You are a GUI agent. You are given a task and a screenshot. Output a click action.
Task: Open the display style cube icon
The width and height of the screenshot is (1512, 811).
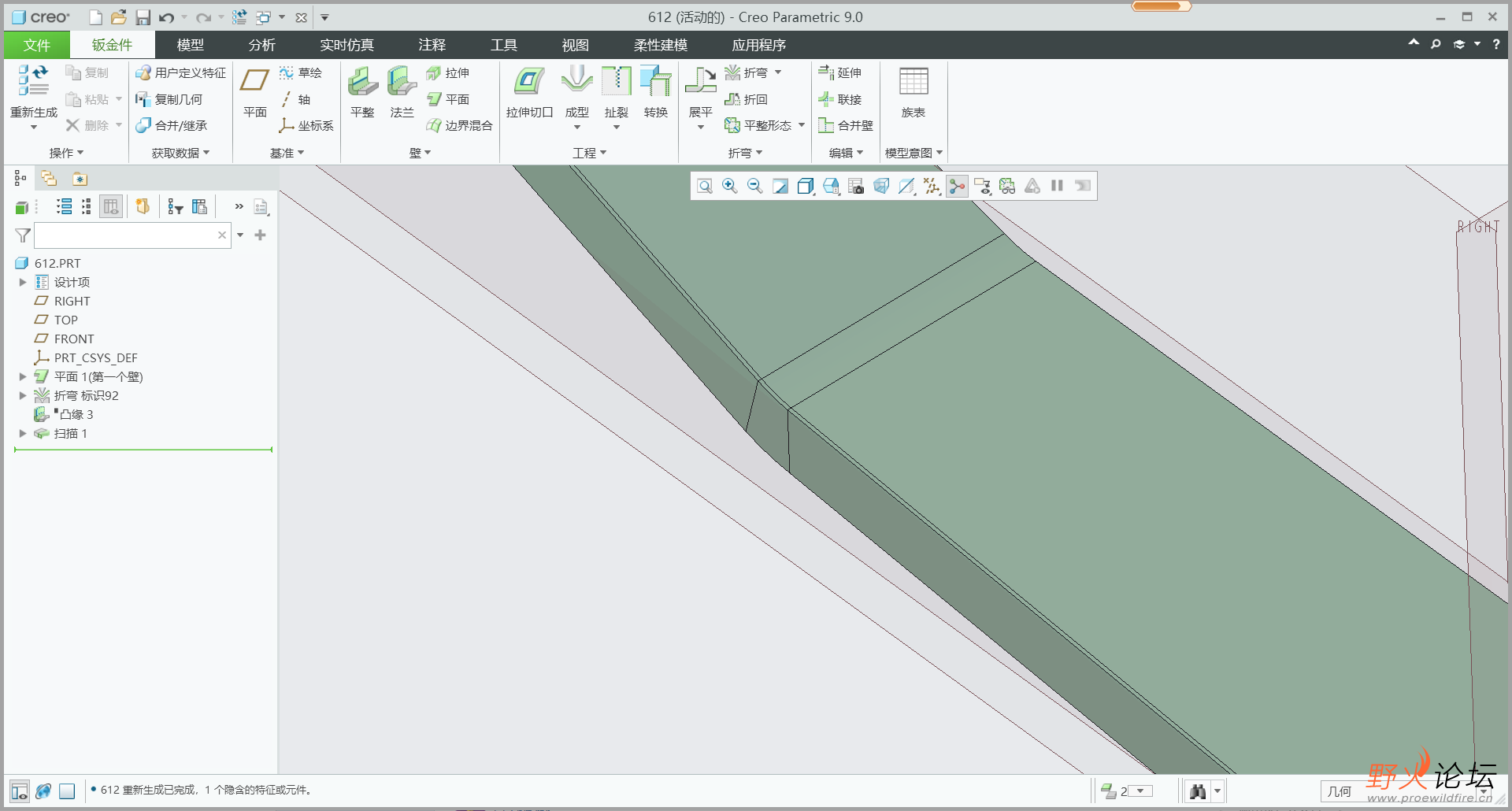point(806,186)
